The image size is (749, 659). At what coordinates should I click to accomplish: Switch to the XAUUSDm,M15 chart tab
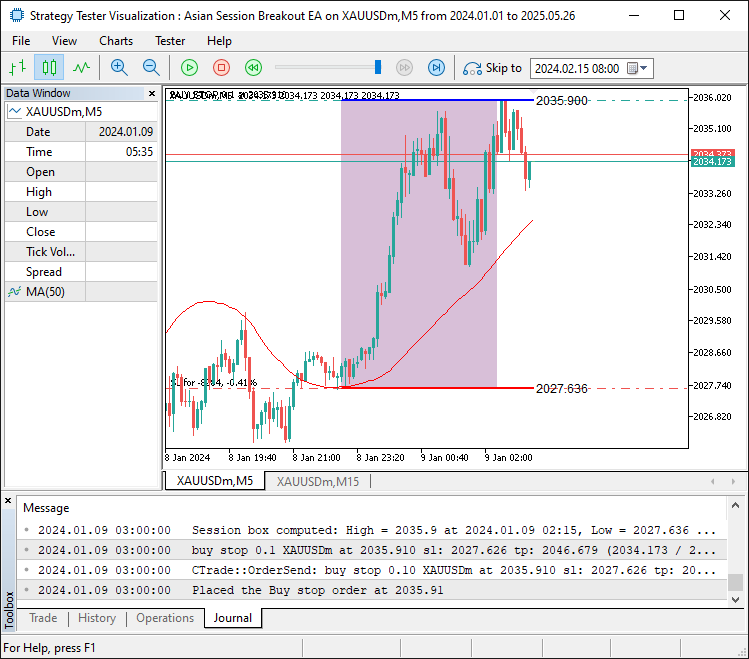pyautogui.click(x=317, y=481)
